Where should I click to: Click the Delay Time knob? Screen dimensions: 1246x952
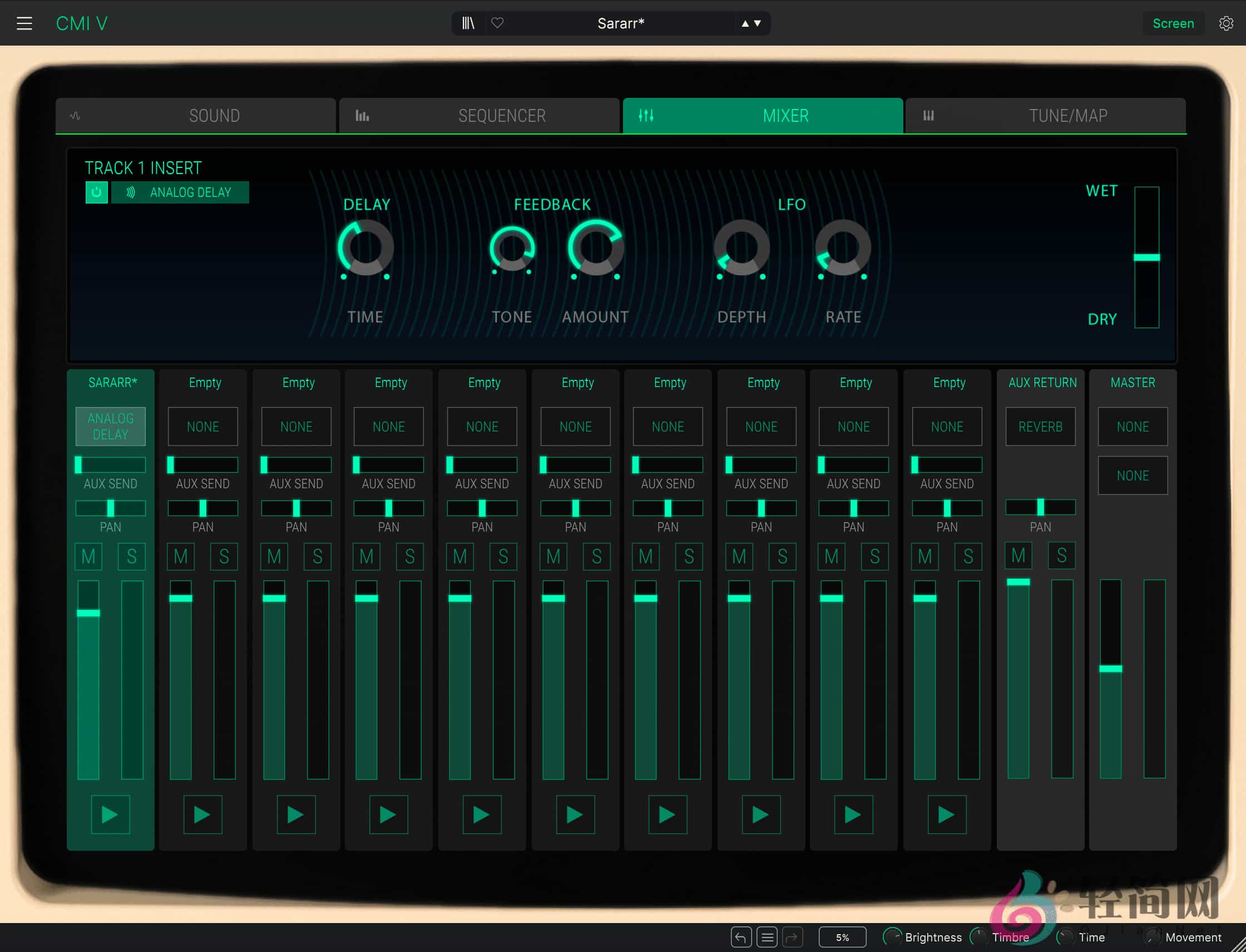[x=365, y=248]
